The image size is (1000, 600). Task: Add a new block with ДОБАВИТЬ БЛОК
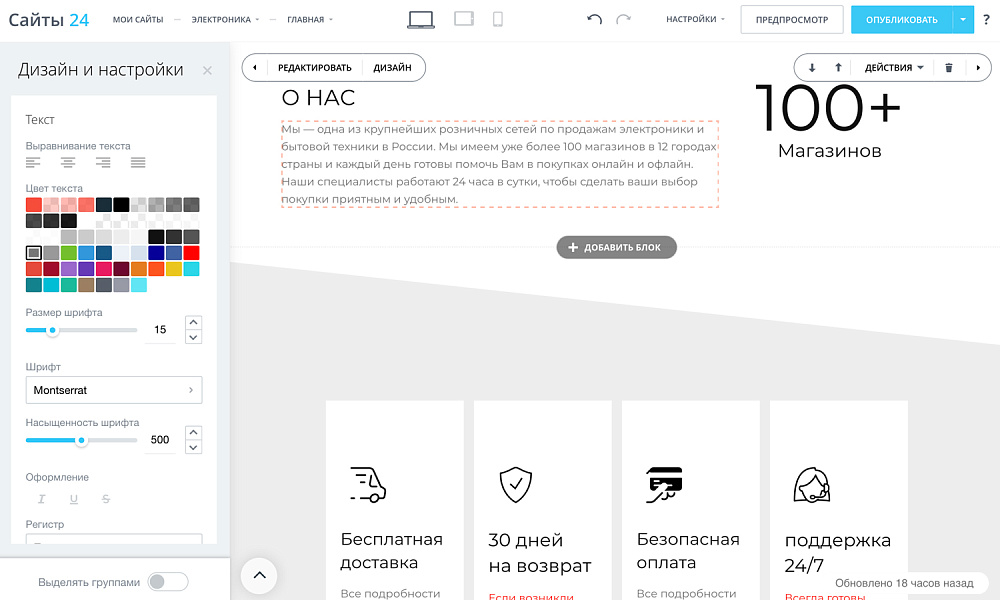(614, 247)
